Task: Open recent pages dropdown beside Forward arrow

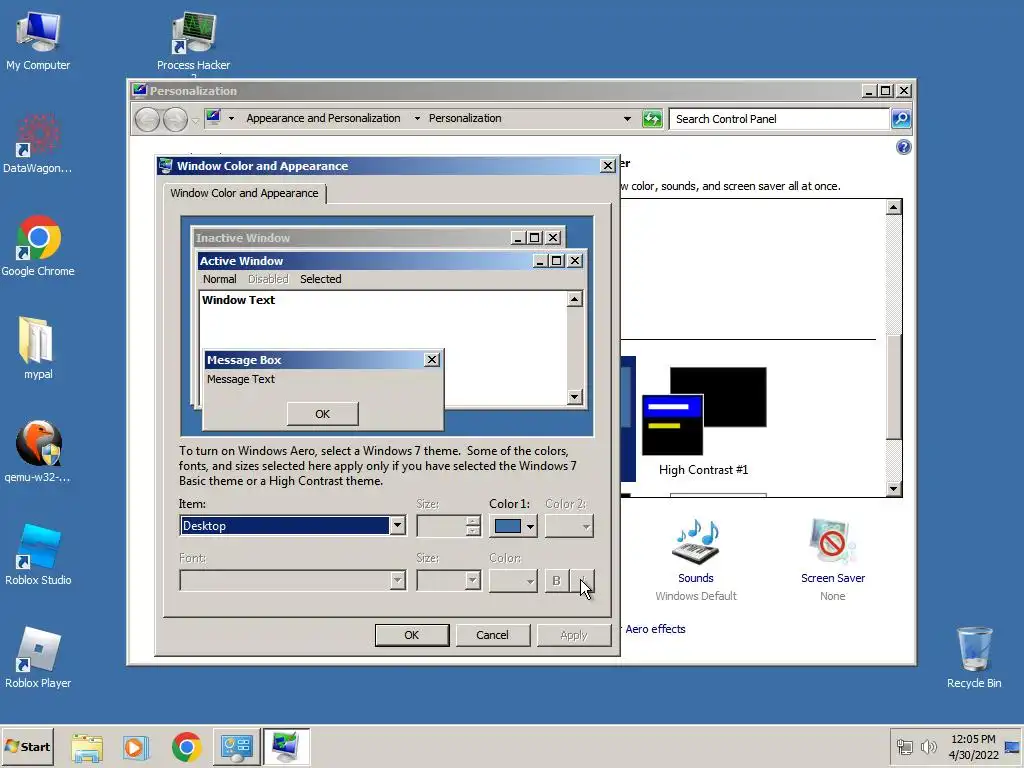Action: click(195, 120)
